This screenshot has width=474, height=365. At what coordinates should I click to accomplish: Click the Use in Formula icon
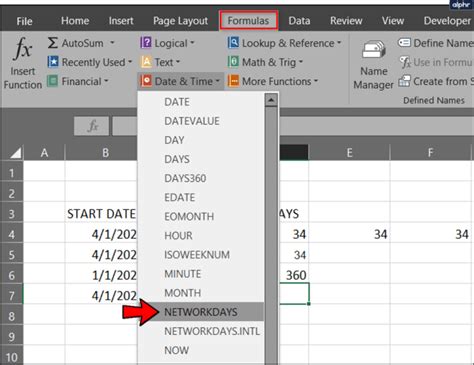(405, 62)
